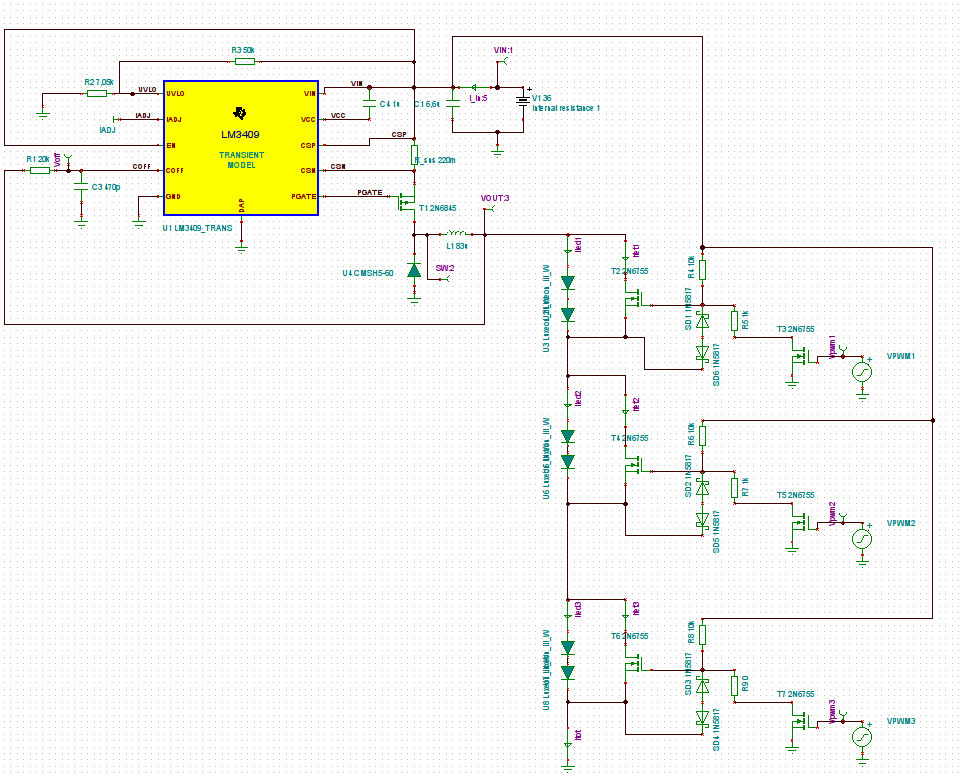
Task: Click the EN pin on the LM3409
Action: coord(171,145)
